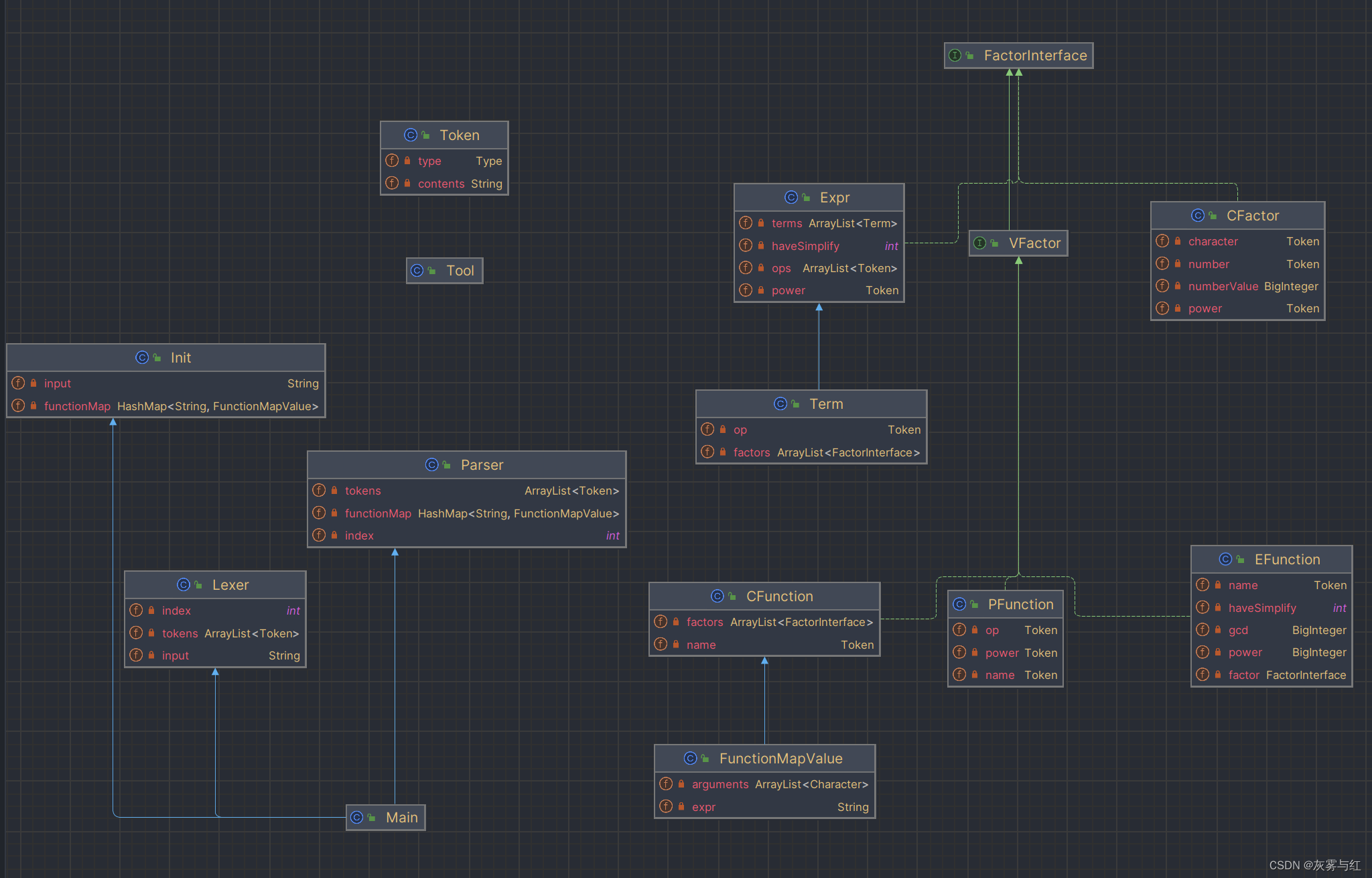1372x878 pixels.
Task: Click the field icon of the haveSimplify field in Expr
Action: pyautogui.click(x=746, y=246)
